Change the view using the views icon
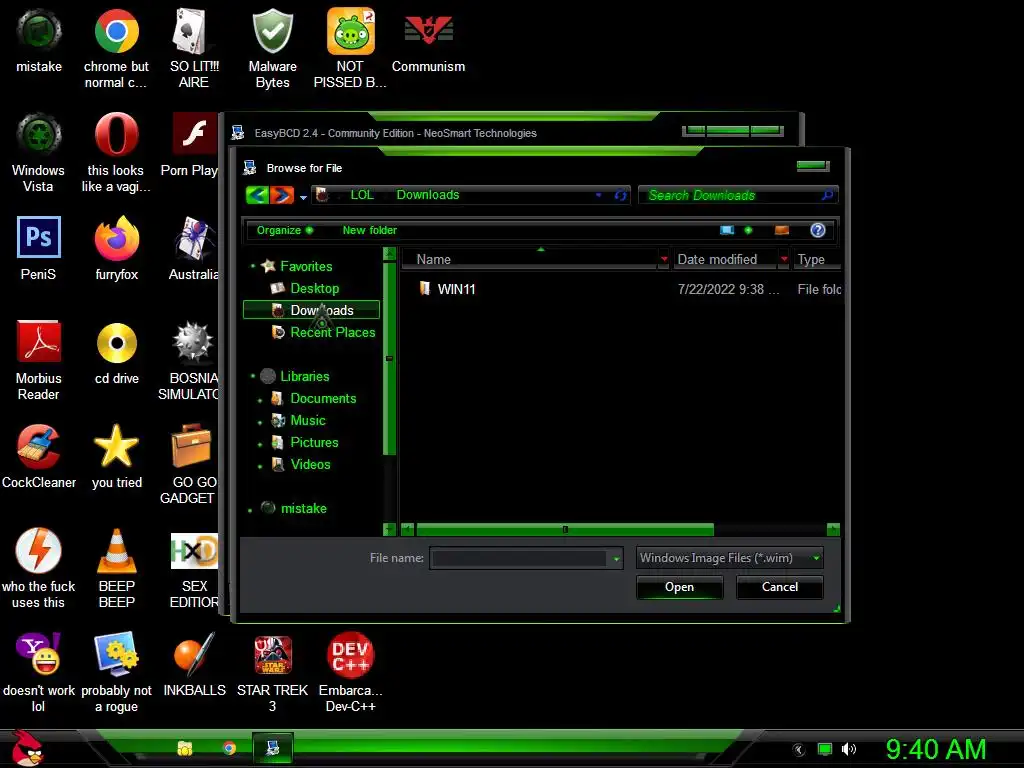The image size is (1024, 768). [x=727, y=230]
